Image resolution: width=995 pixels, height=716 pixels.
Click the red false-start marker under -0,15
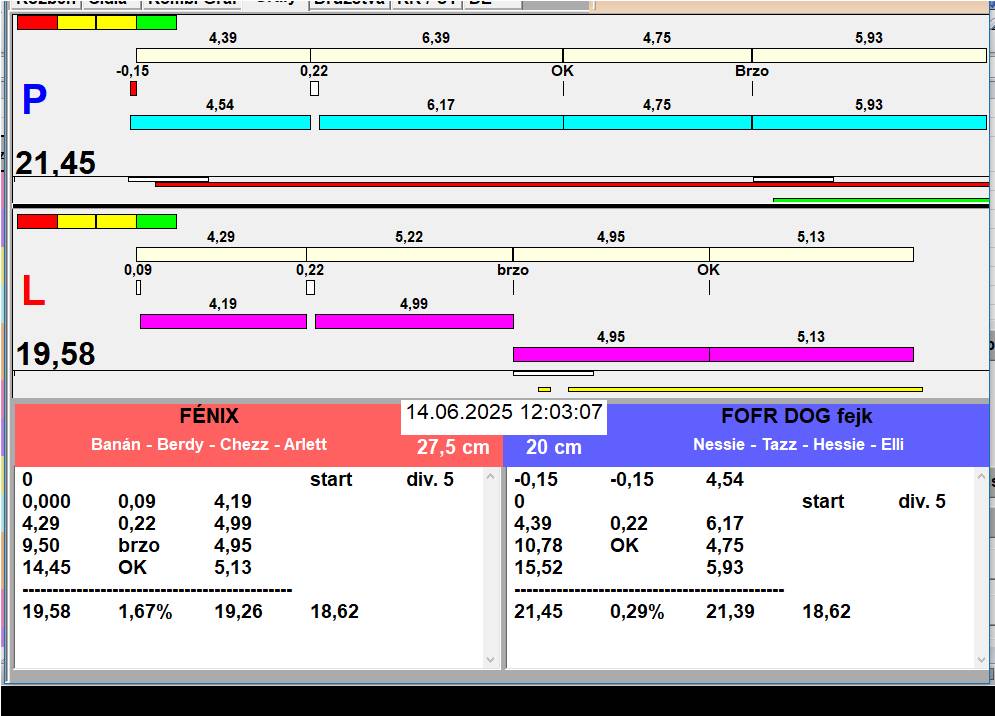[134, 89]
